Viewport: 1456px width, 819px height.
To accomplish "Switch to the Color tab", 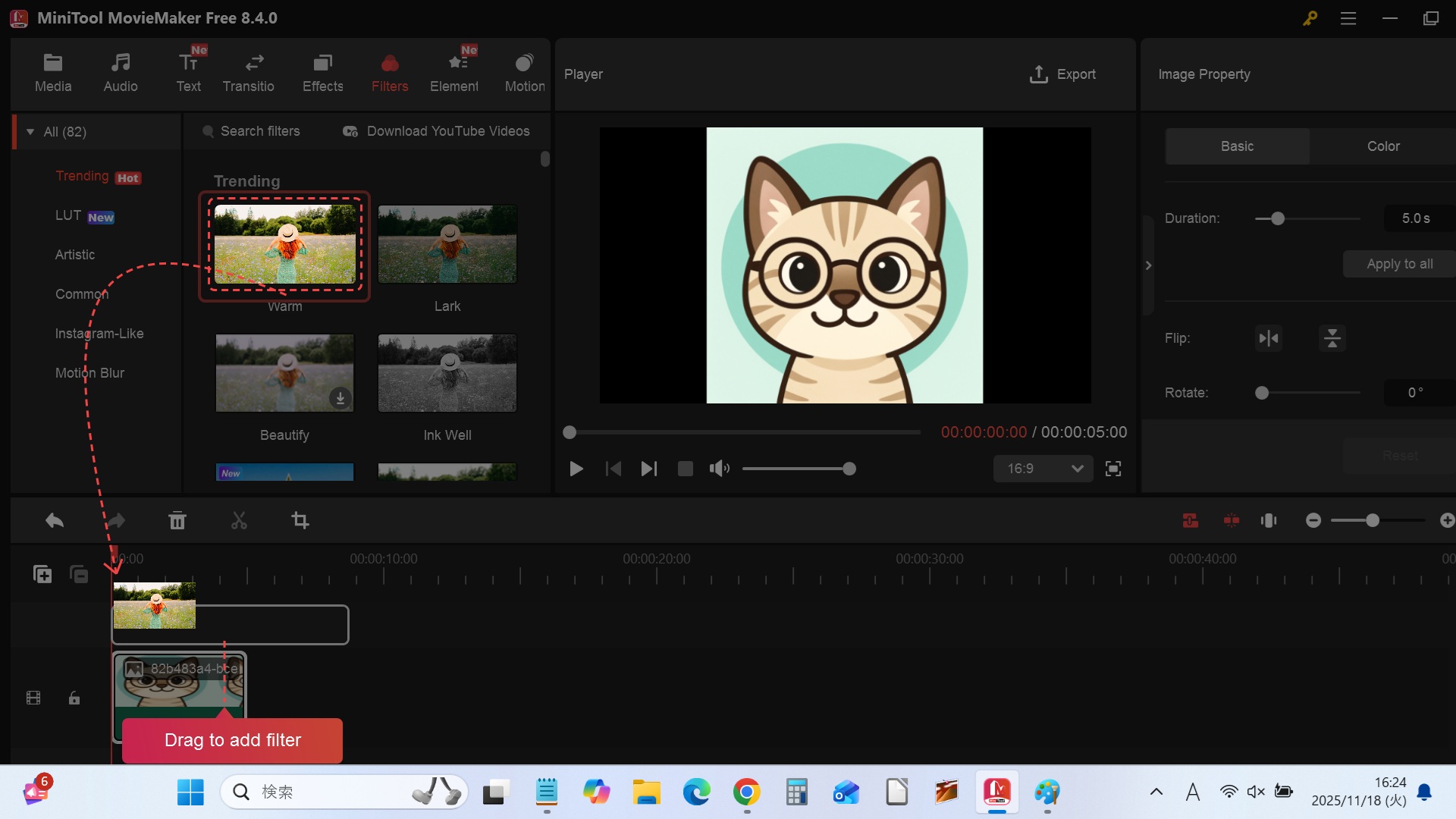I will [1382, 146].
